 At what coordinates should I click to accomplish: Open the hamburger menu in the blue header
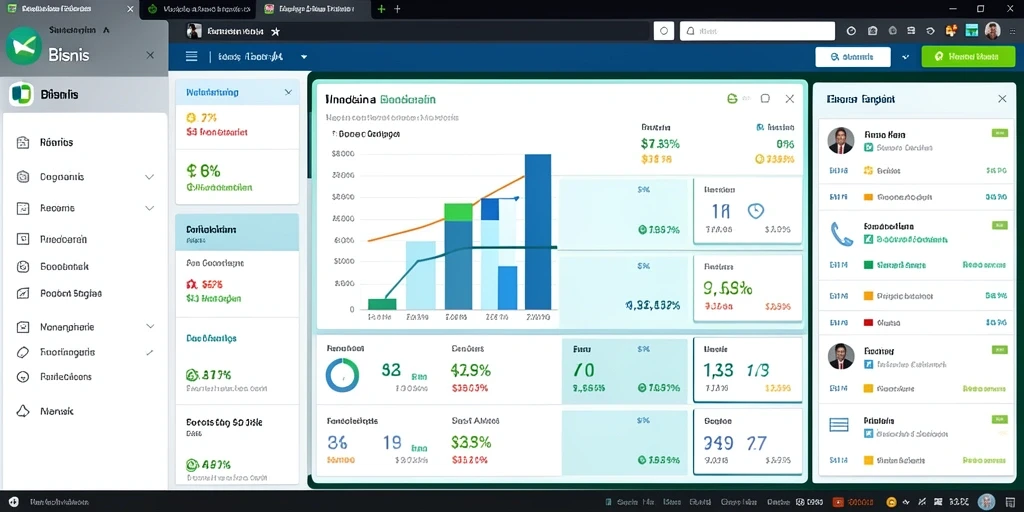coord(191,57)
